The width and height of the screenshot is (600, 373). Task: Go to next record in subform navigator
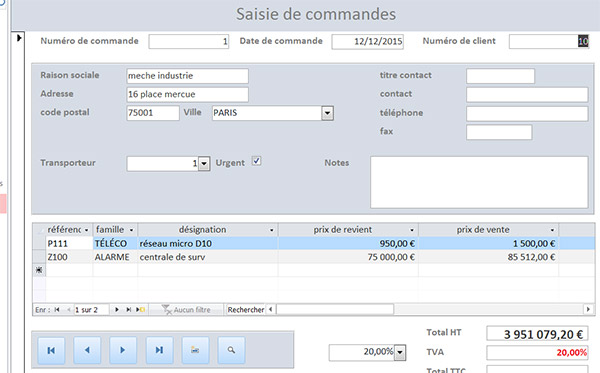click(x=117, y=309)
